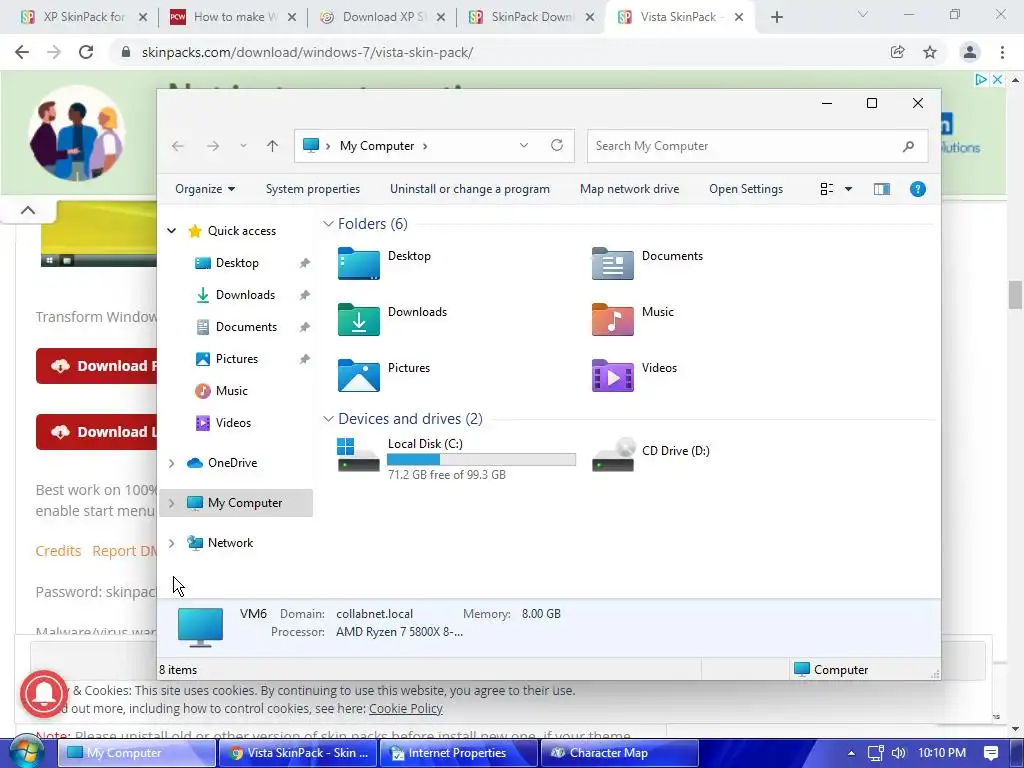Open the notification center icon
The width and height of the screenshot is (1024, 768).
click(x=991, y=753)
